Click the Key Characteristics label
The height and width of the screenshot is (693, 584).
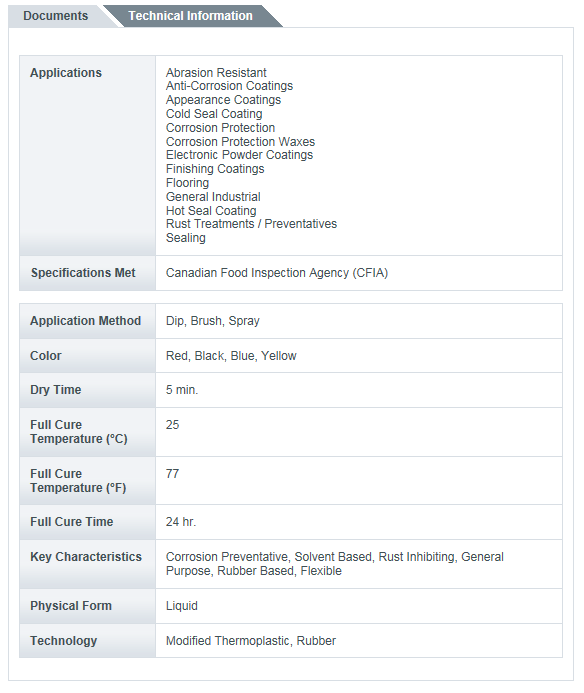pyautogui.click(x=86, y=557)
